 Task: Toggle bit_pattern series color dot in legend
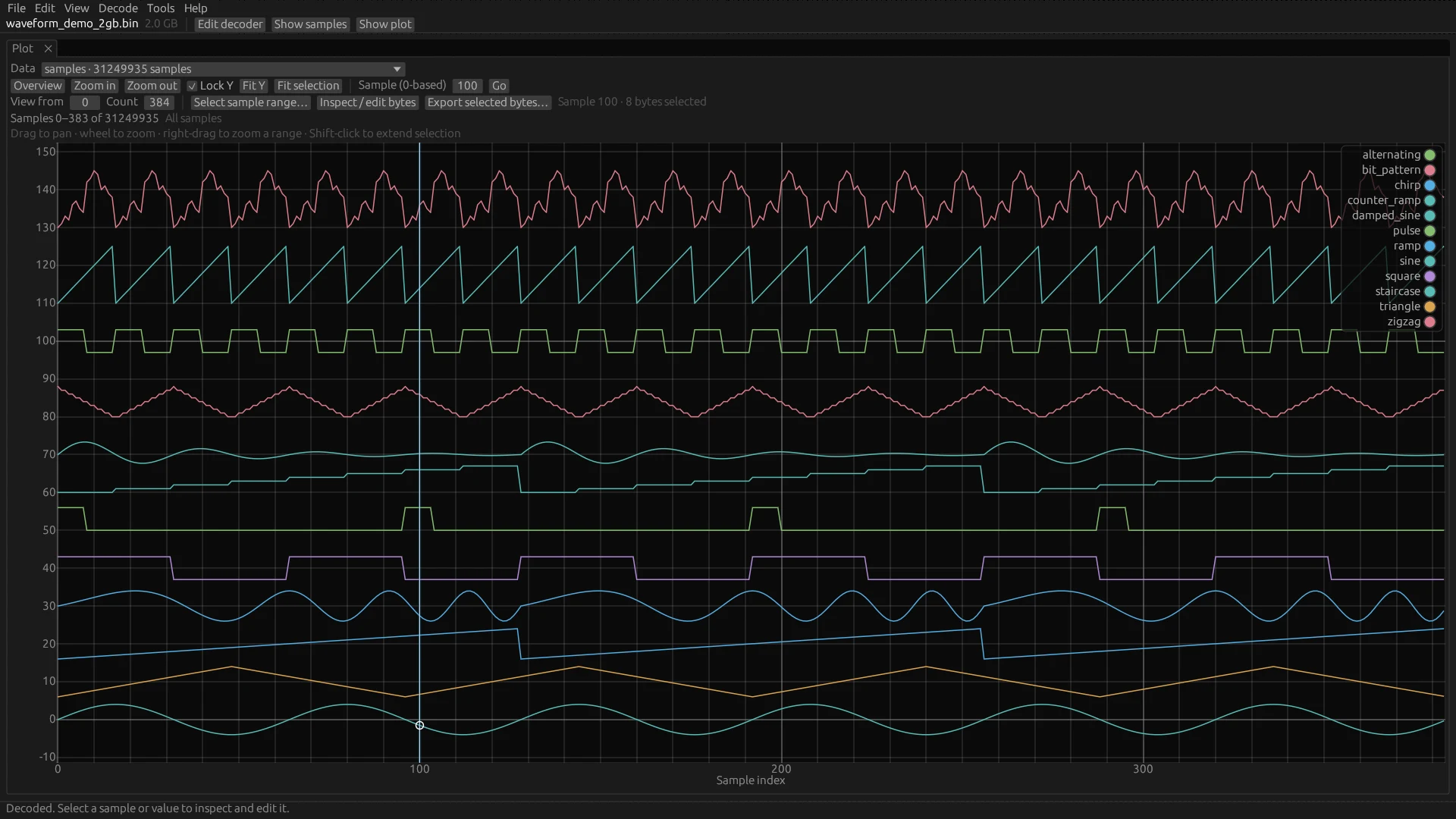coord(1429,171)
